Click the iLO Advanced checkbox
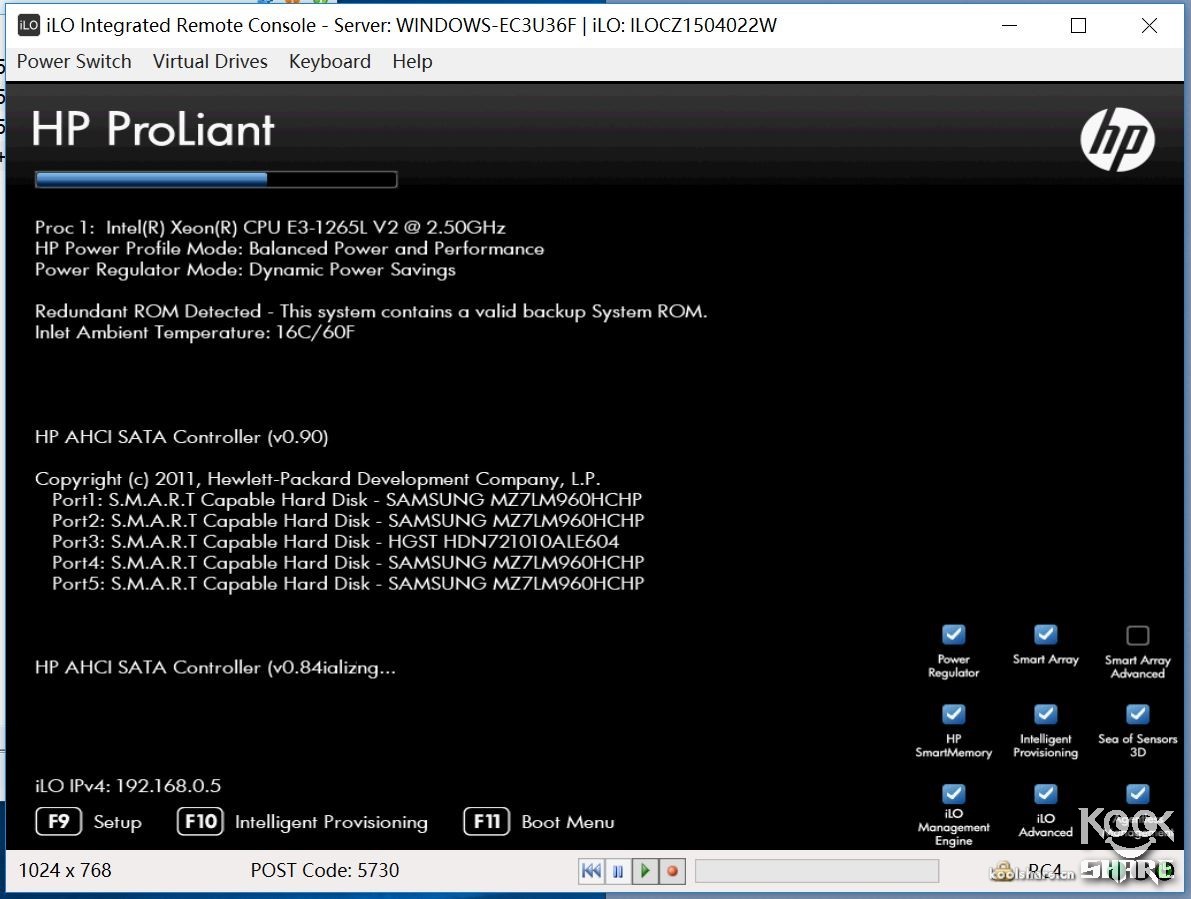Image resolution: width=1191 pixels, height=899 pixels. pos(1045,793)
